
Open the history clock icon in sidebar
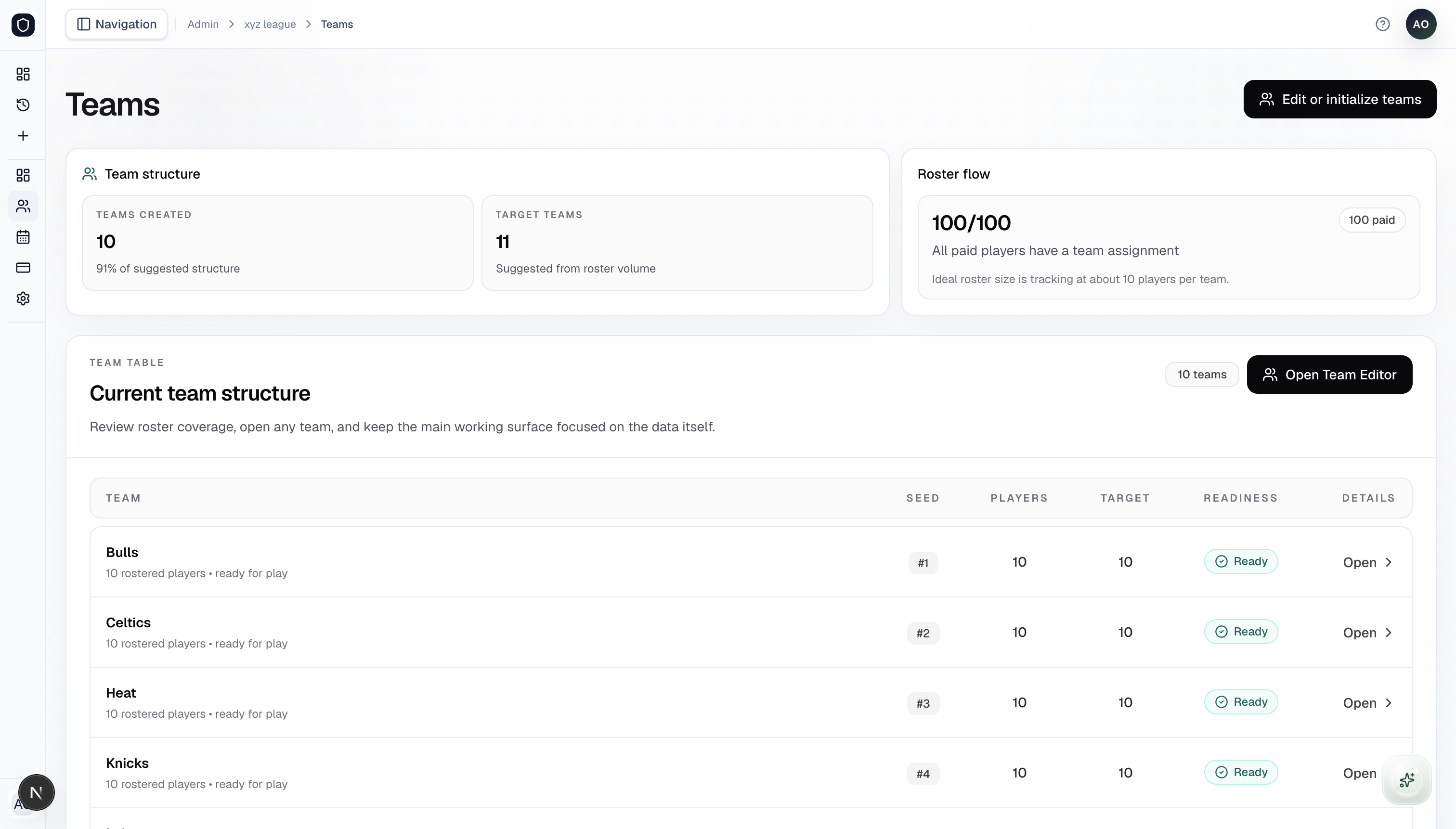(x=23, y=105)
